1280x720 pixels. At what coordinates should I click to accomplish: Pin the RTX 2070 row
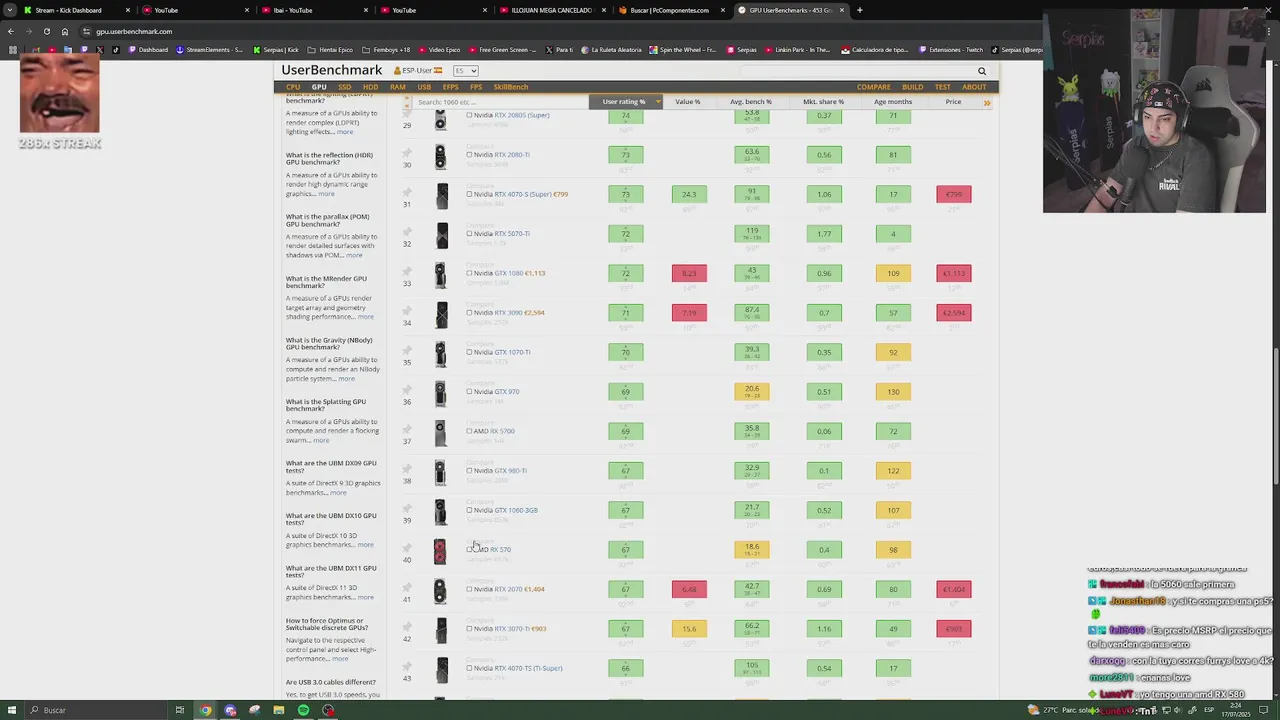(407, 588)
